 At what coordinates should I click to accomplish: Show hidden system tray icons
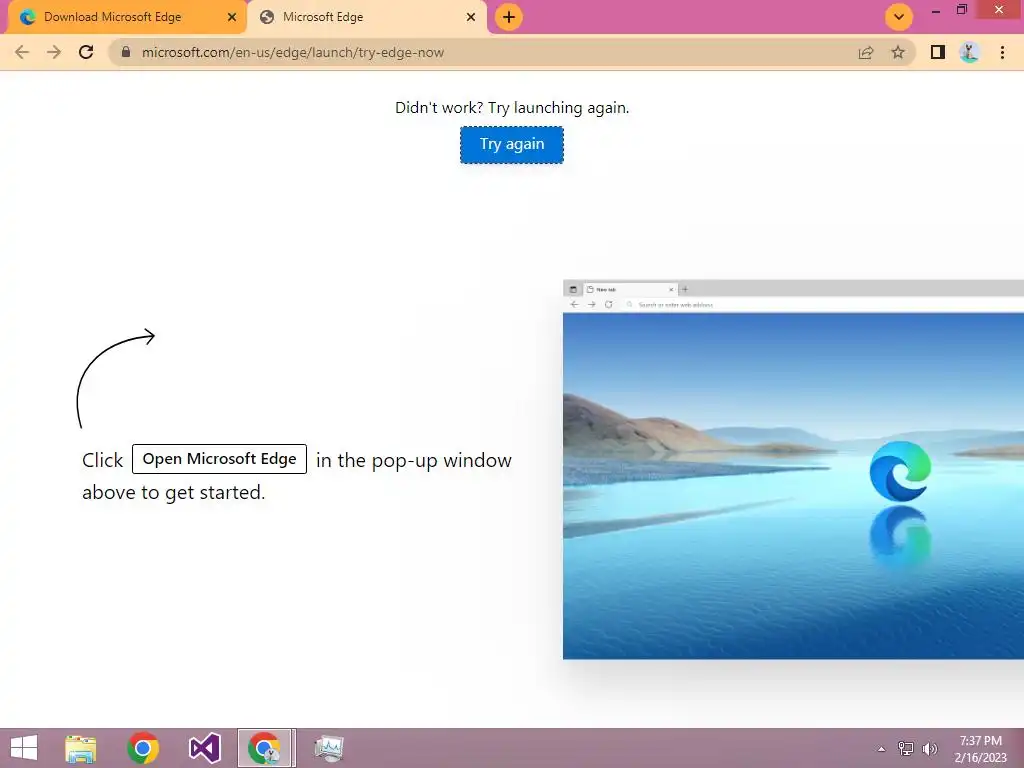click(882, 749)
